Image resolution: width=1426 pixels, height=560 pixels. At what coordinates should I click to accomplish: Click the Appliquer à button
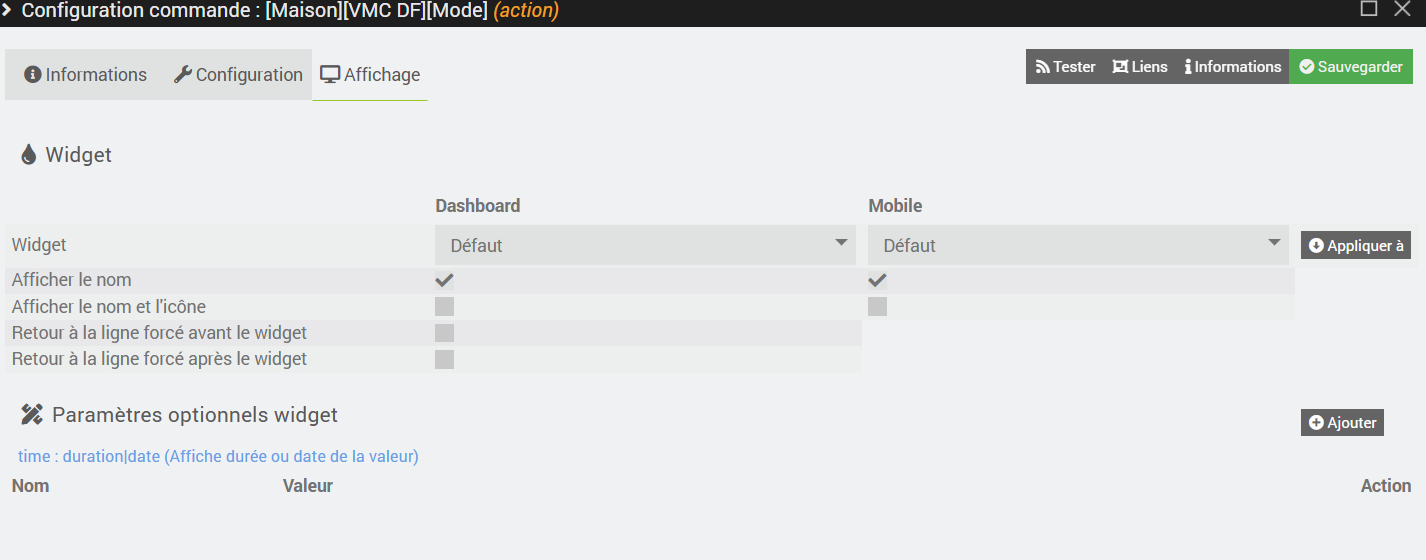(x=1356, y=245)
